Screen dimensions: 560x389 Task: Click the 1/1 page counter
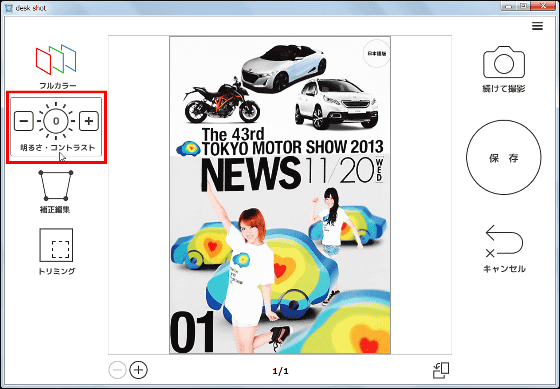tap(280, 371)
